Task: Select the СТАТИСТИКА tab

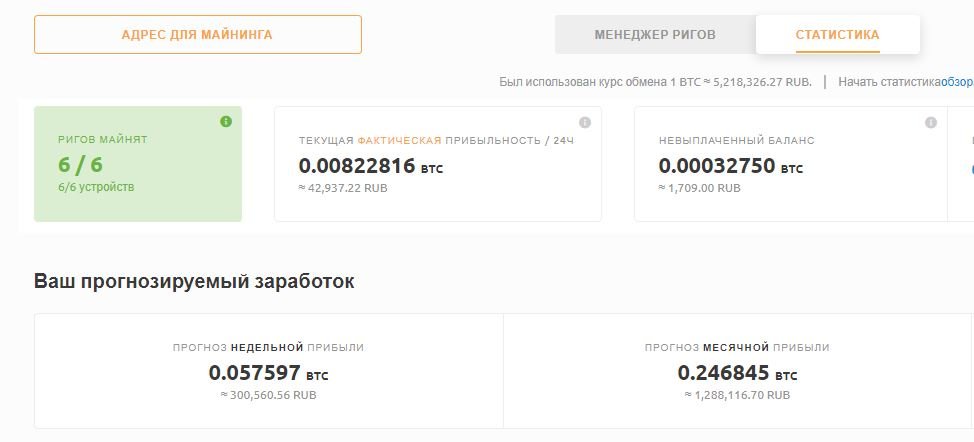Action: pos(837,35)
